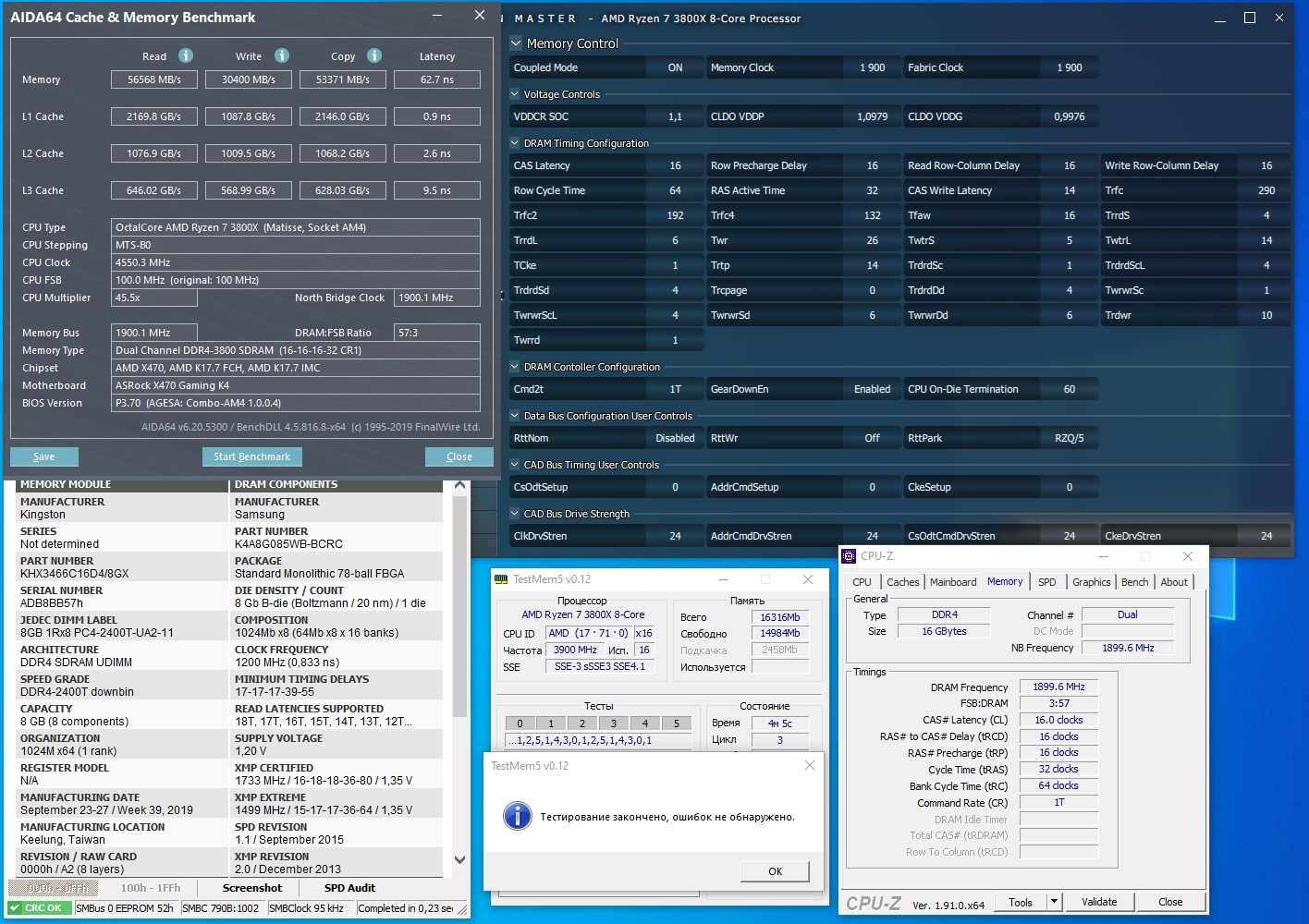Collapse the DRAM Contoller Configuration section
1309x924 pixels.
click(515, 366)
